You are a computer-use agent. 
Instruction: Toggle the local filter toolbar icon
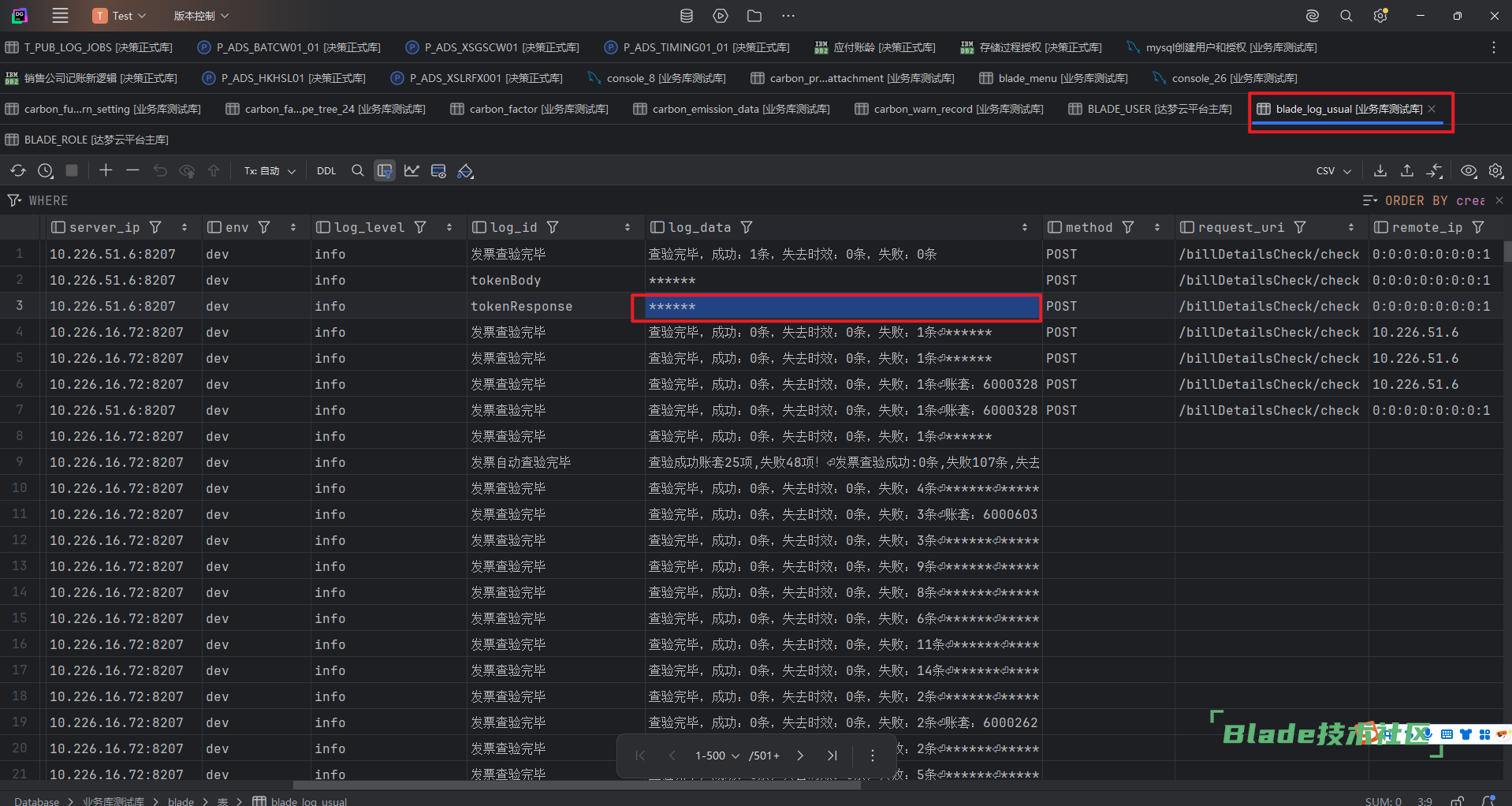coord(385,170)
